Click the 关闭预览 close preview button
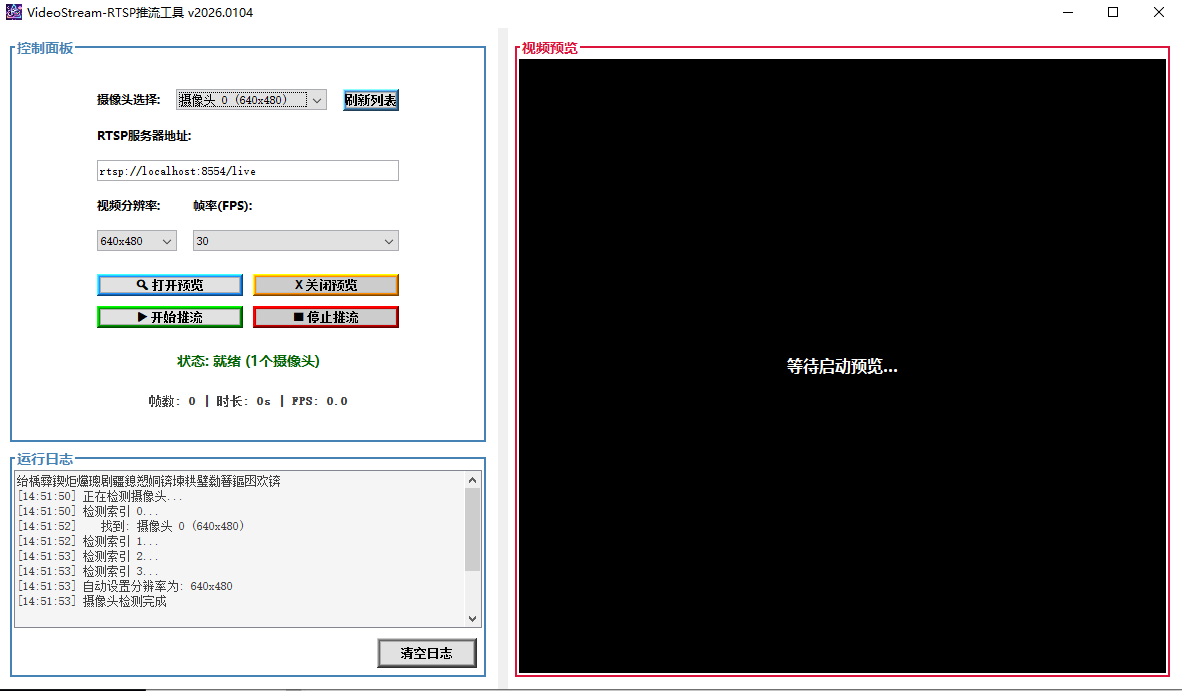This screenshot has width=1182, height=691. (326, 285)
